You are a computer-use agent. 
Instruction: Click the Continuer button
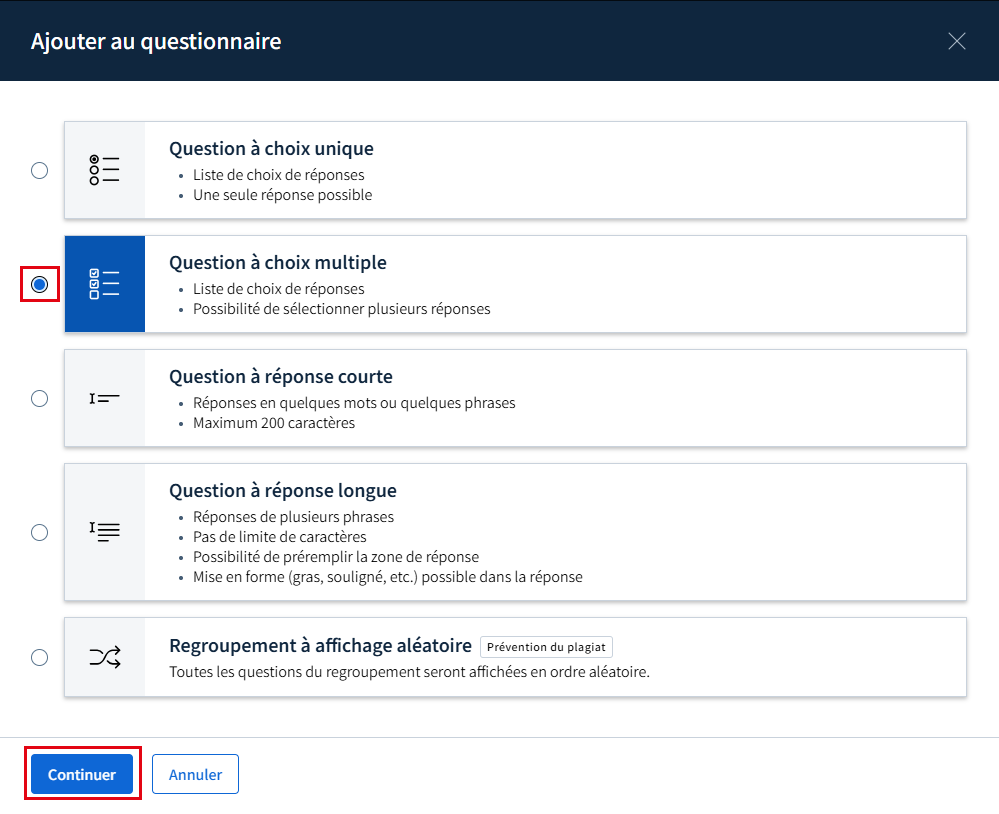[x=82, y=774]
